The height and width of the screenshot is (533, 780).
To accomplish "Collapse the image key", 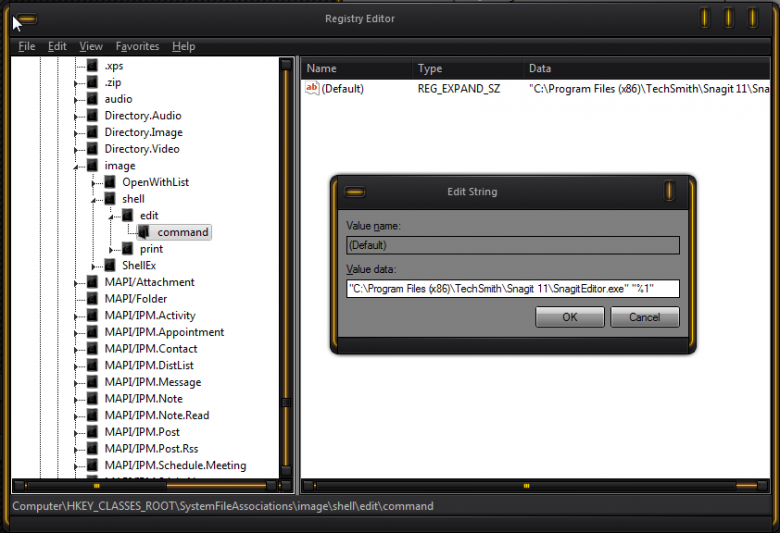I will [76, 167].
